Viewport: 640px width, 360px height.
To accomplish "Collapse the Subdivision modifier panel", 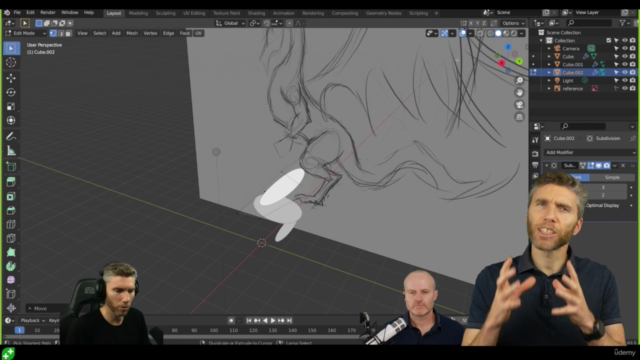I will (x=547, y=165).
